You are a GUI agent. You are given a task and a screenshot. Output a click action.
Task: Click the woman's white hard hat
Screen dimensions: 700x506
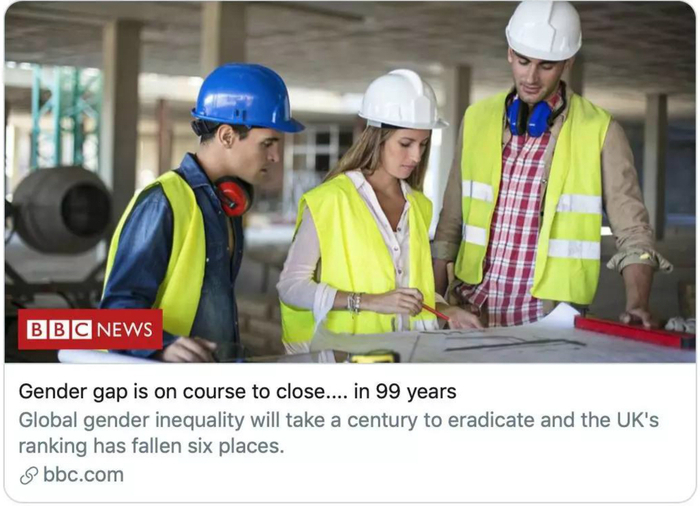[402, 100]
